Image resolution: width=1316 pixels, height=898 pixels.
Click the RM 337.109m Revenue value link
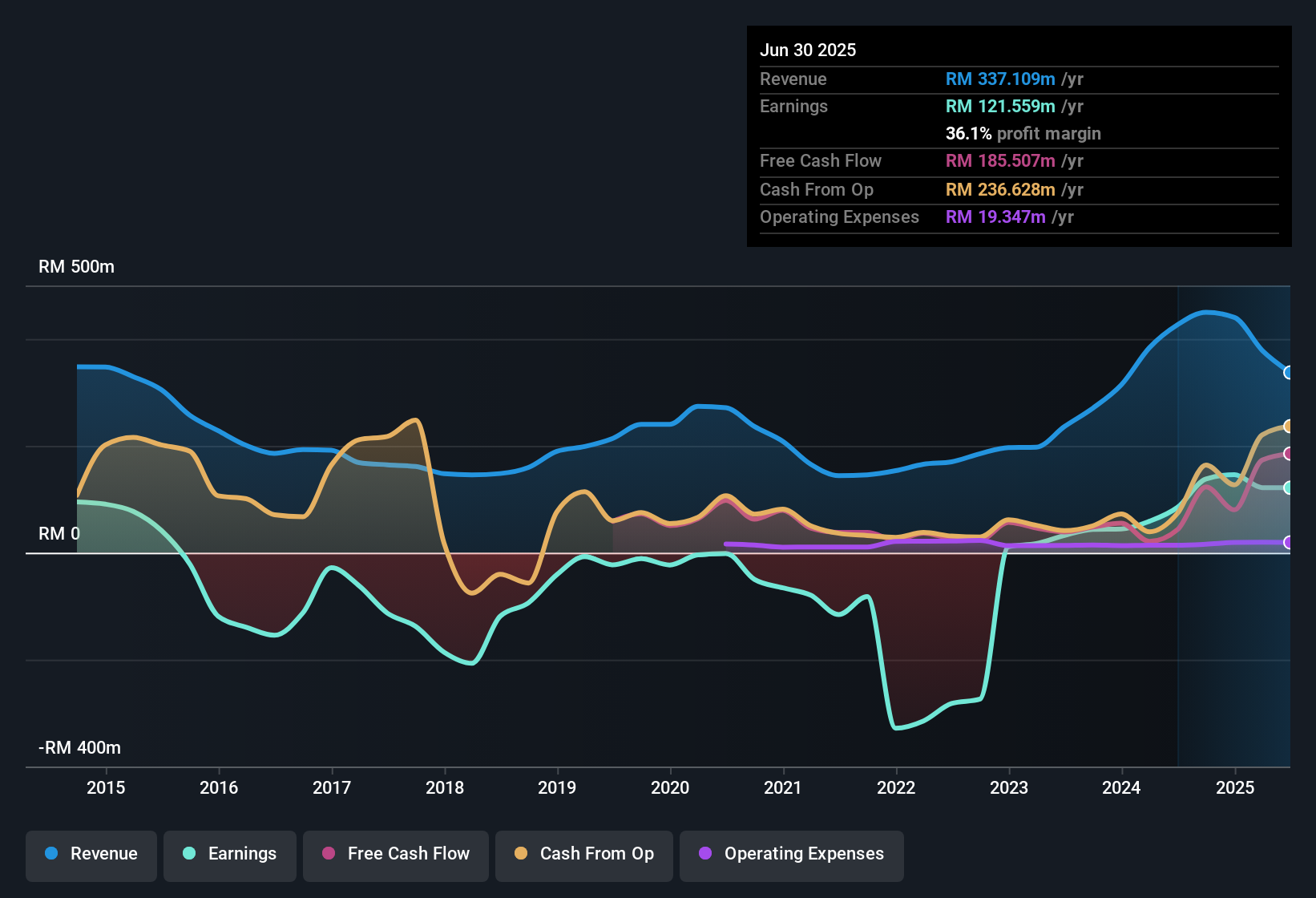point(1000,79)
